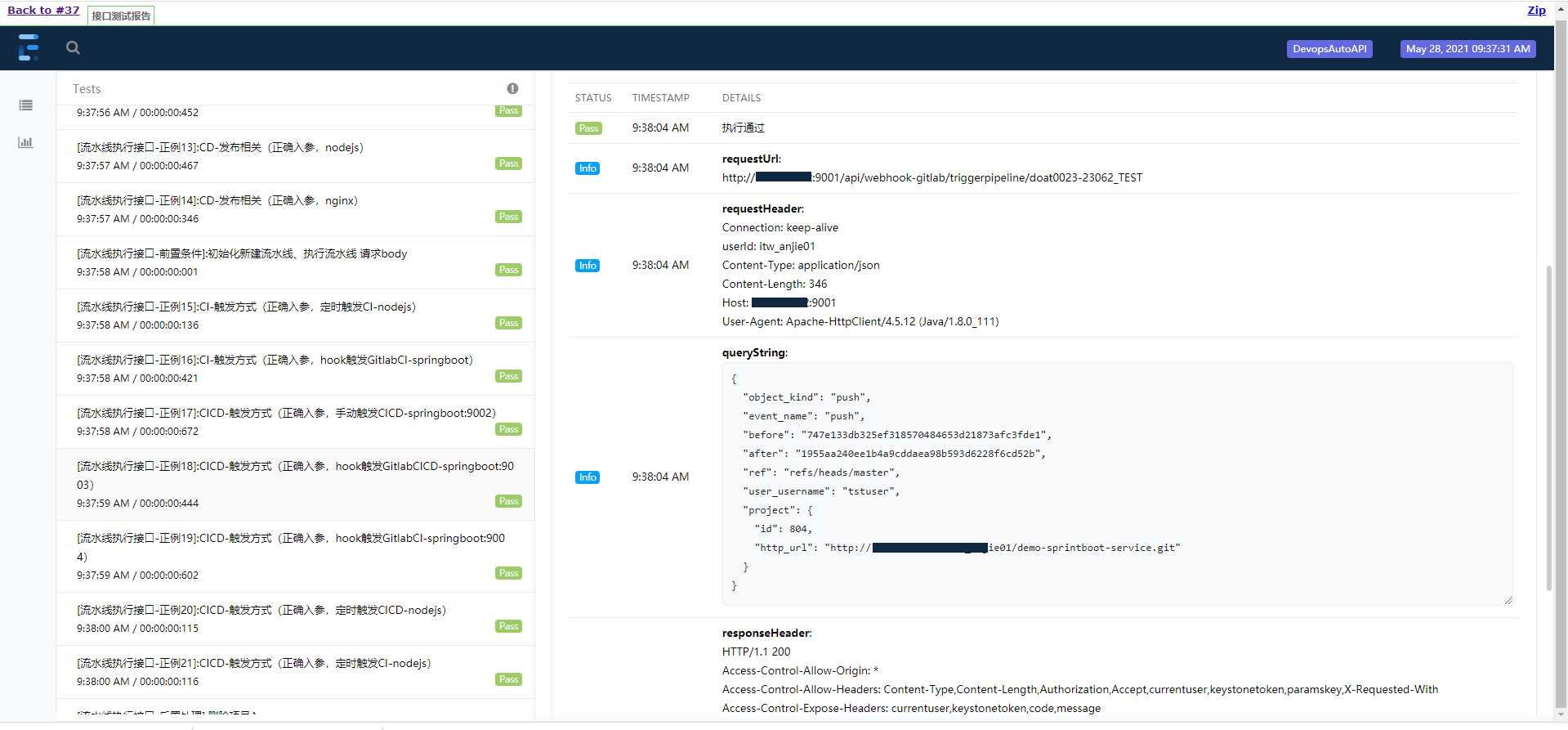Click the Connection: keep-alive header line
Image resolution: width=1568 pixels, height=730 pixels.
click(780, 227)
